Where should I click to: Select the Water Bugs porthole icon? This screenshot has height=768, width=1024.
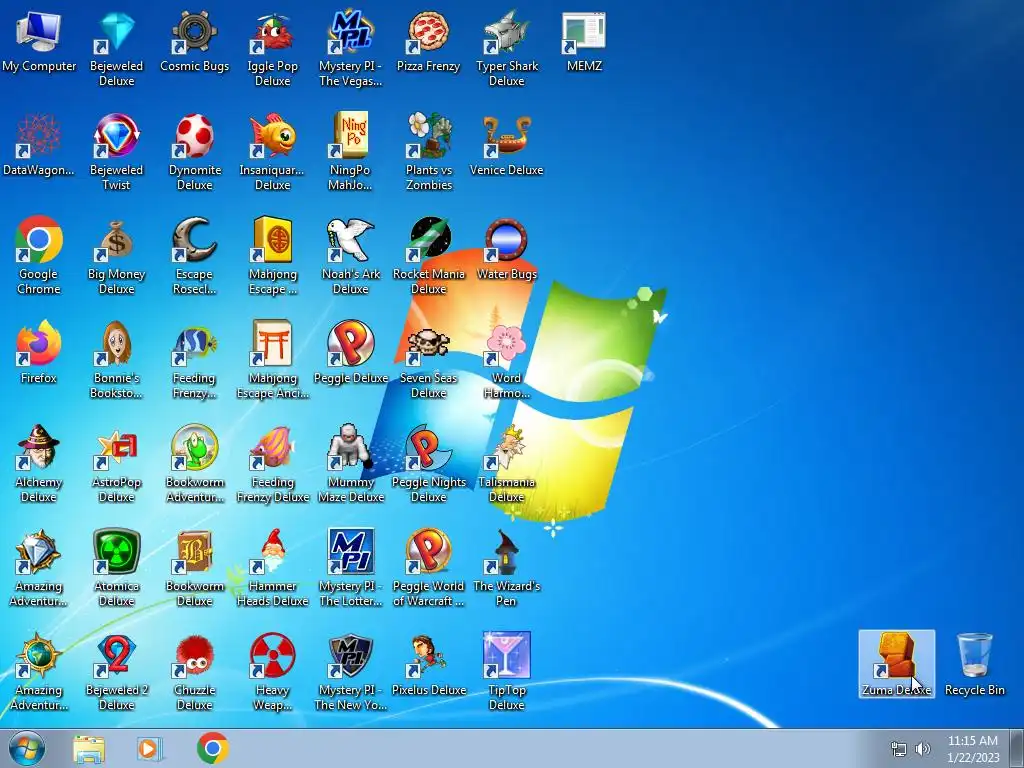[507, 240]
